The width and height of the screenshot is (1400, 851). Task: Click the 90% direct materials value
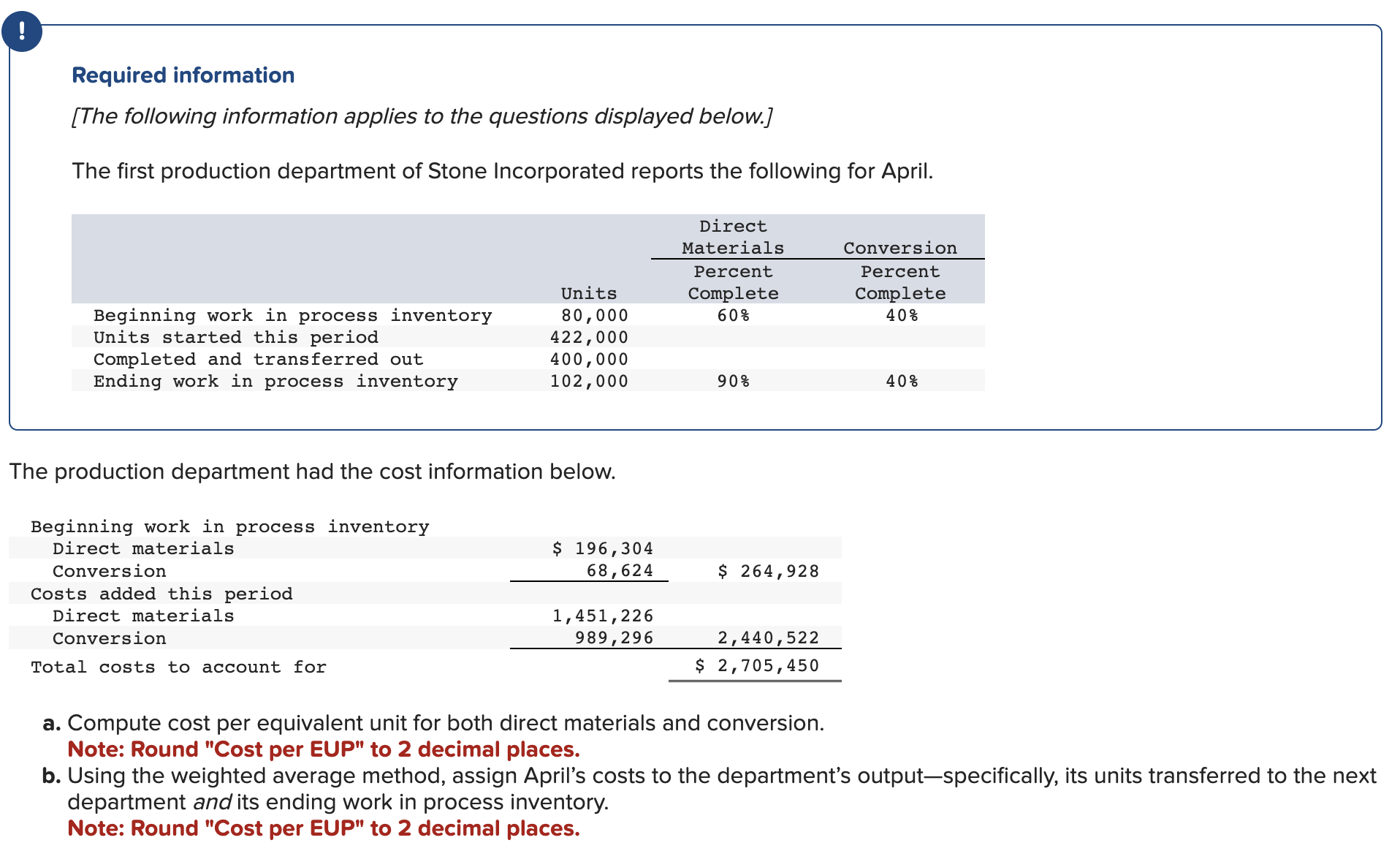(x=733, y=381)
